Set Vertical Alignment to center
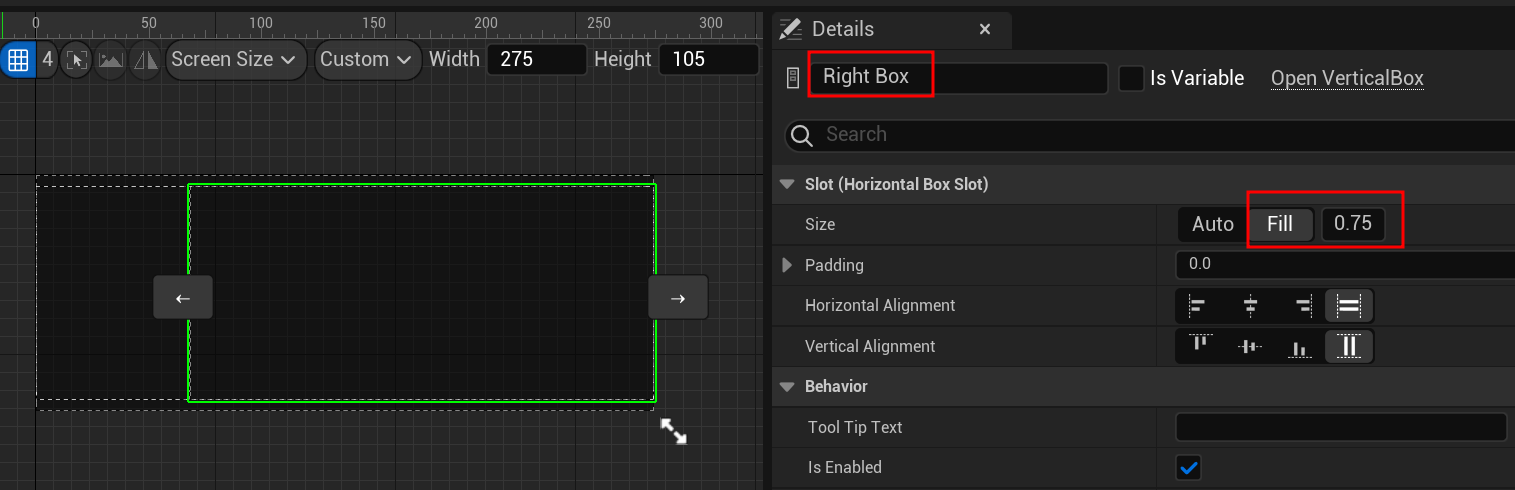The width and height of the screenshot is (1515, 490). tap(1250, 346)
